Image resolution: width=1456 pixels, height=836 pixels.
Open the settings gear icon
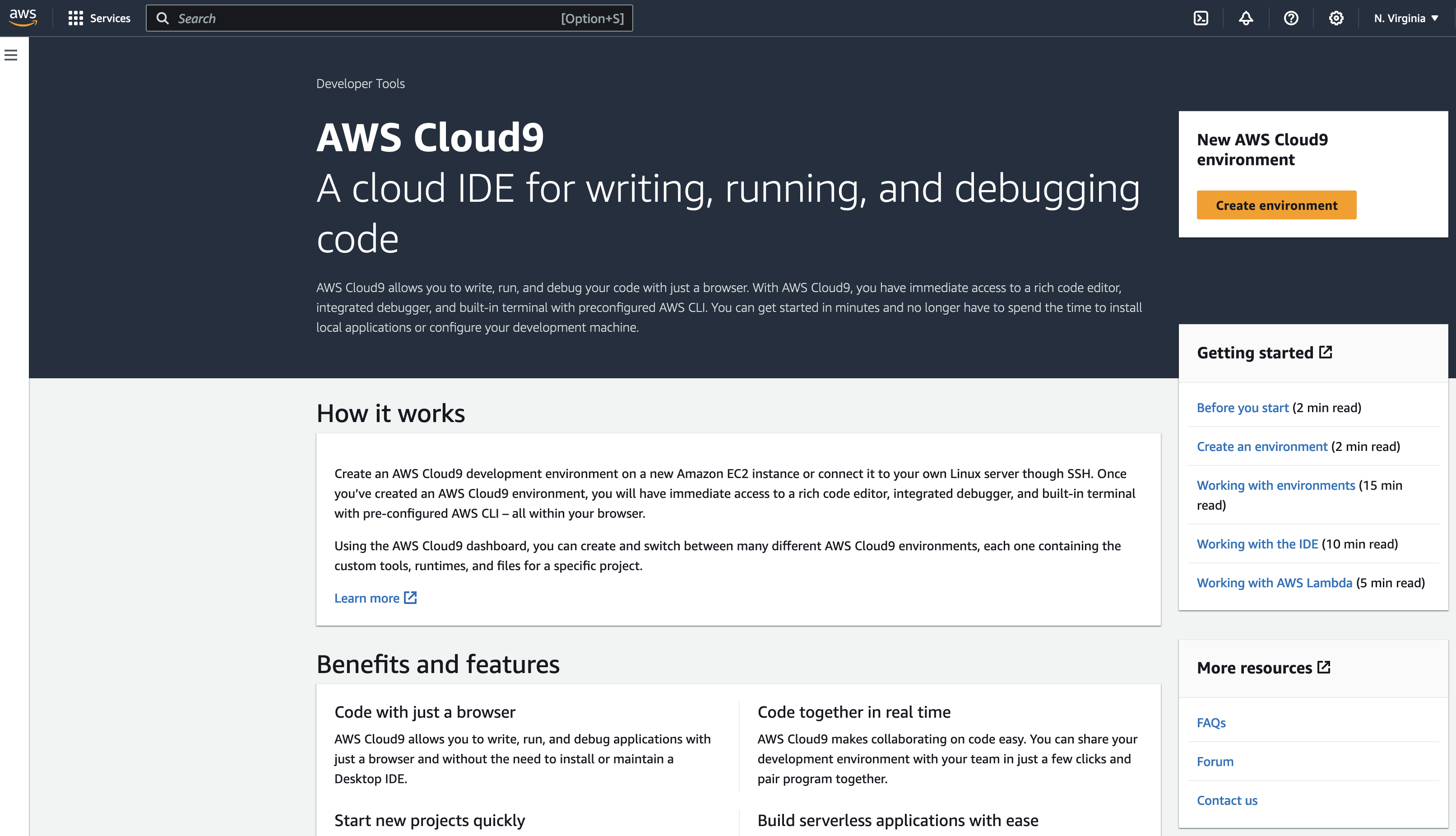coord(1336,19)
